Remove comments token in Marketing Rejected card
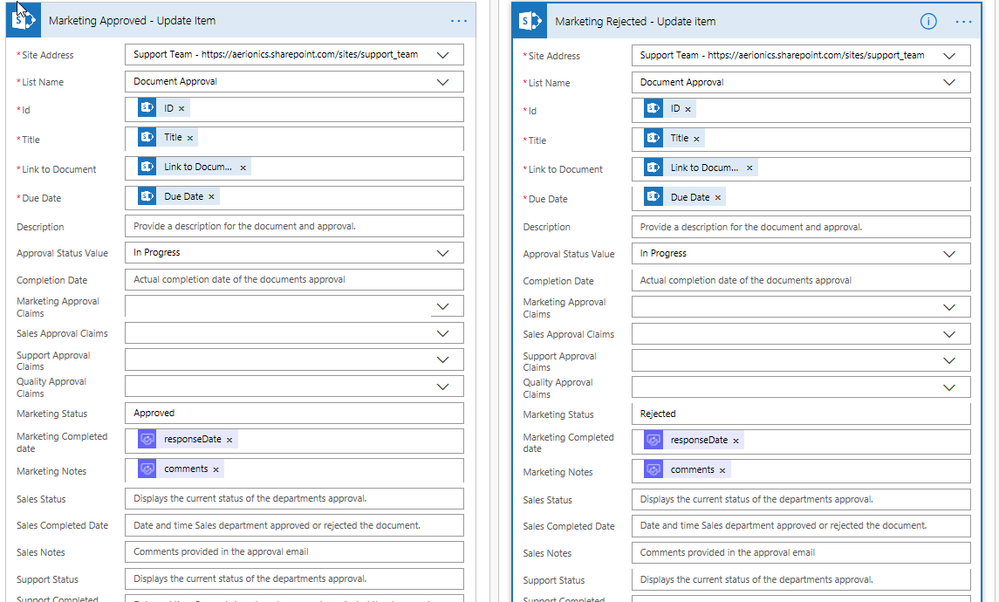The width and height of the screenshot is (999, 602). (723, 470)
